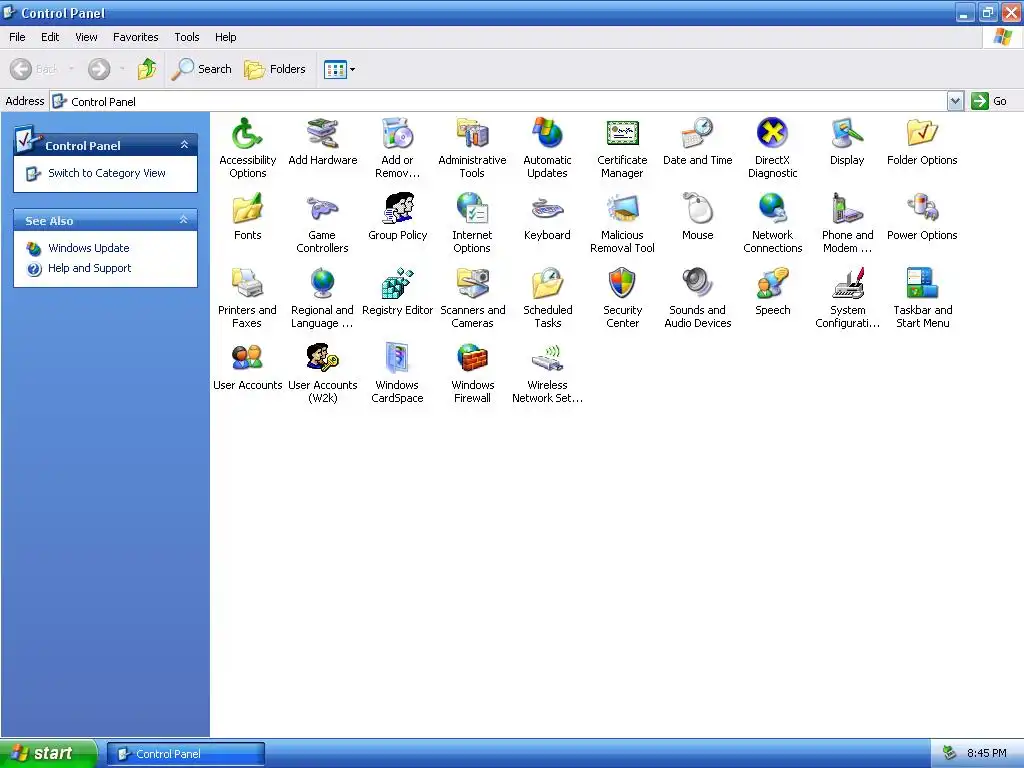Open Accessibility Options applet
This screenshot has height=768, width=1024.
tap(248, 148)
